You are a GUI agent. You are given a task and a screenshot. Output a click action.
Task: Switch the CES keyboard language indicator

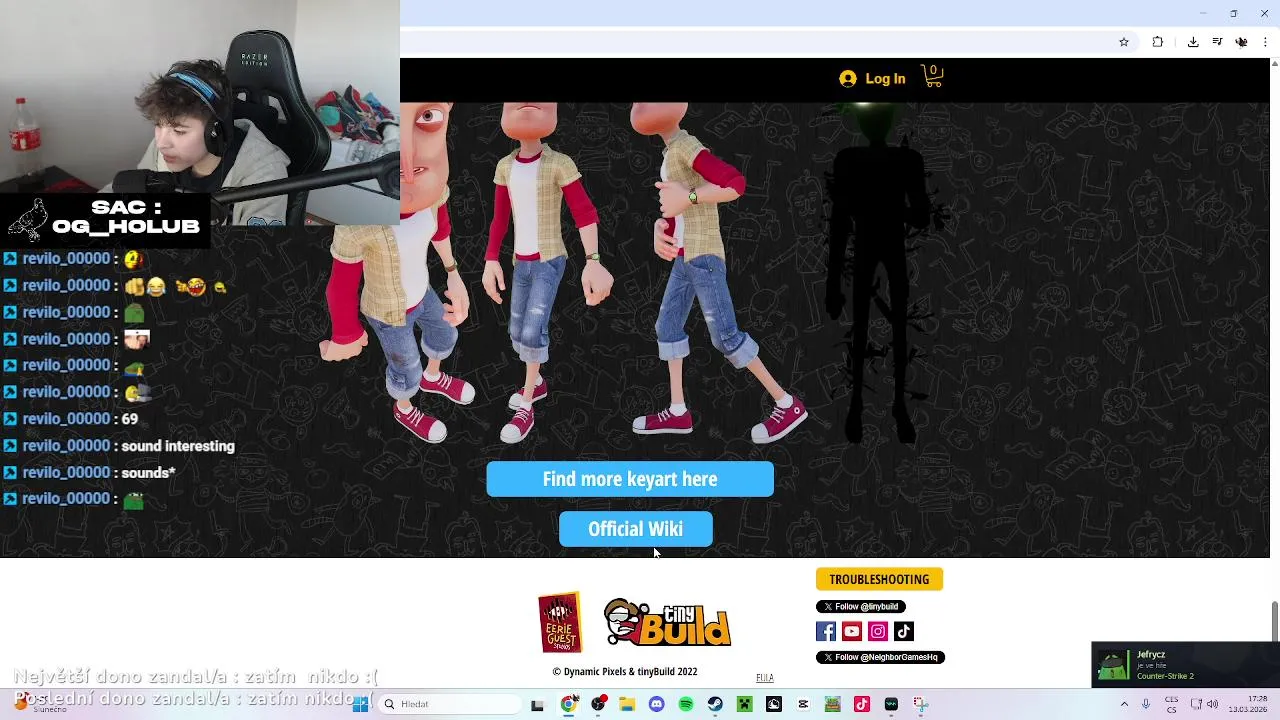click(1171, 705)
